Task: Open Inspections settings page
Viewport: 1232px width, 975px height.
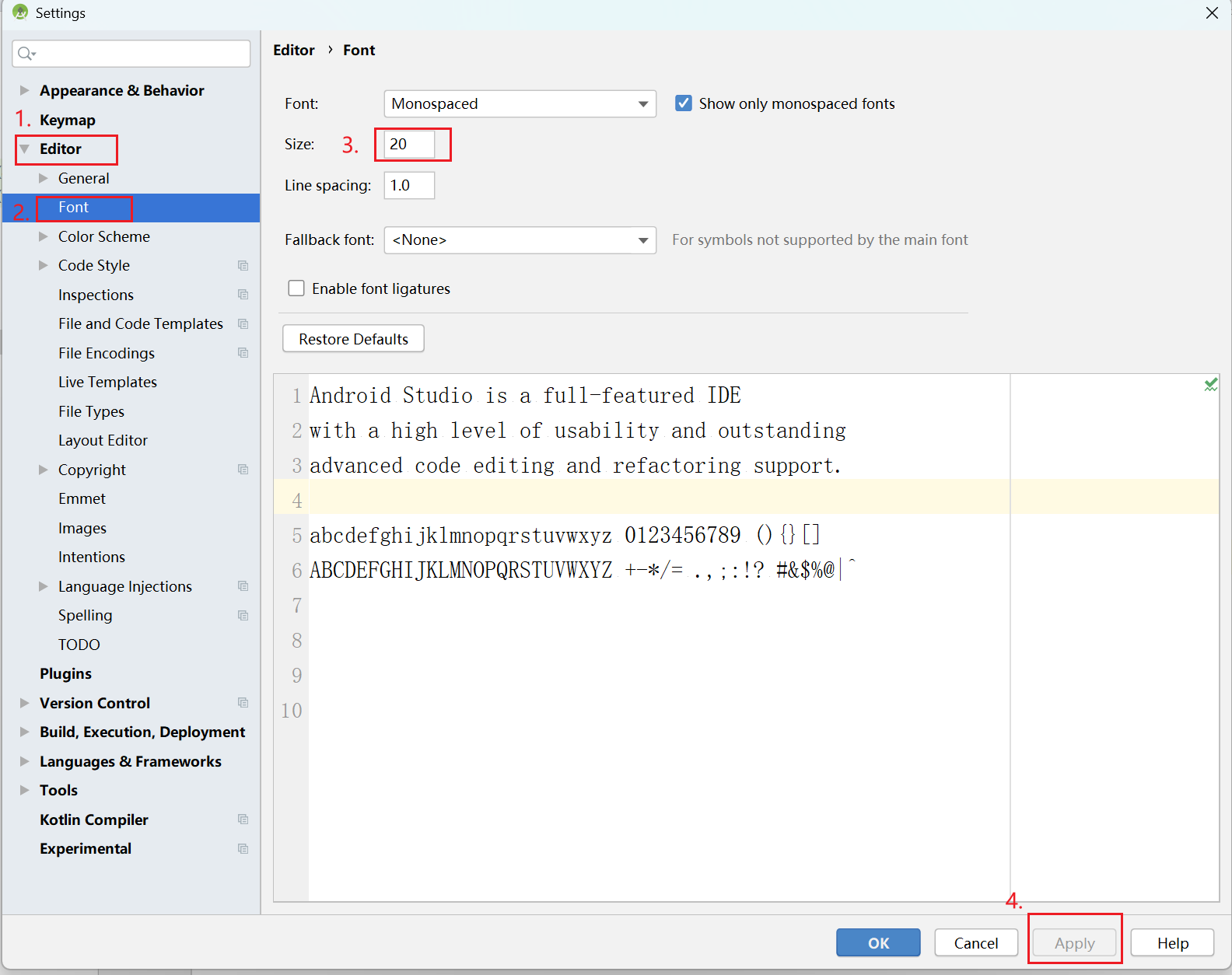Action: tap(96, 295)
